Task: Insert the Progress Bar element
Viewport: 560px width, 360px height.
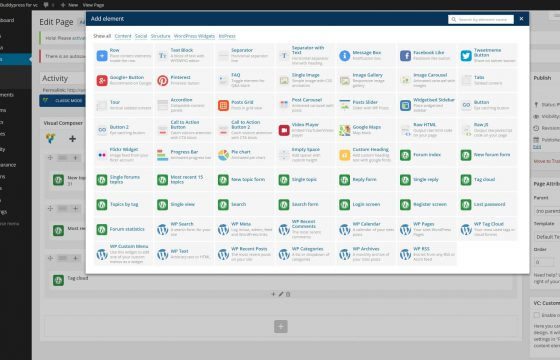Action: (184, 155)
